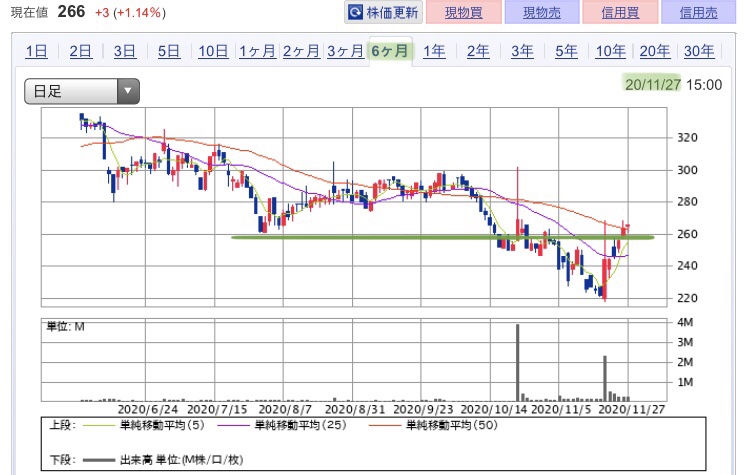Click the 単純移動平均(5) legend entry

pyautogui.click(x=162, y=425)
